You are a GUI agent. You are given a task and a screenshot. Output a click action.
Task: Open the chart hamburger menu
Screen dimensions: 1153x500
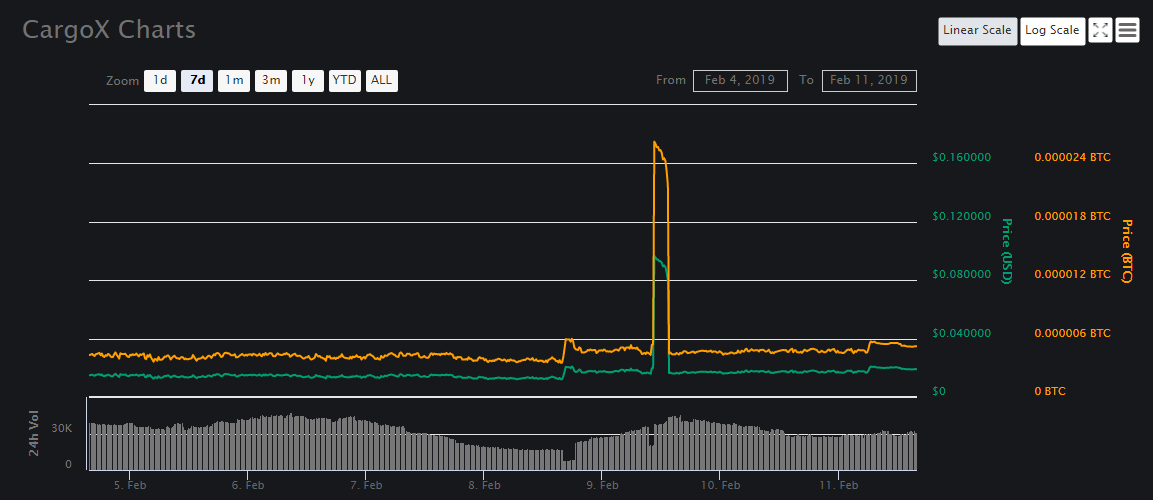[x=1127, y=30]
